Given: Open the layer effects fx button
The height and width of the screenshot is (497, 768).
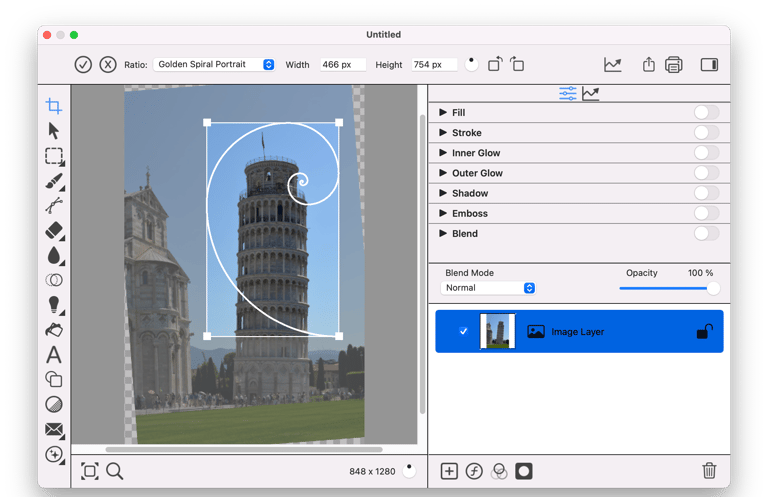Looking at the screenshot, I should pyautogui.click(x=474, y=471).
